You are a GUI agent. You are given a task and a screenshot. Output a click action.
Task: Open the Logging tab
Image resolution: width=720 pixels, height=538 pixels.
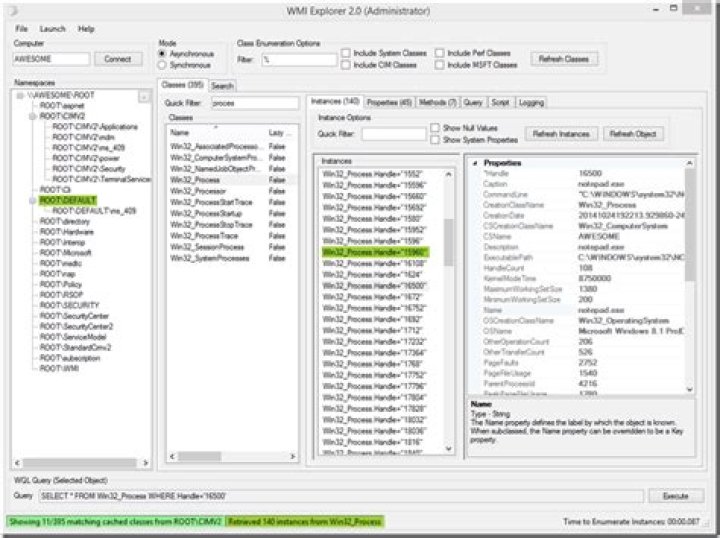(531, 102)
